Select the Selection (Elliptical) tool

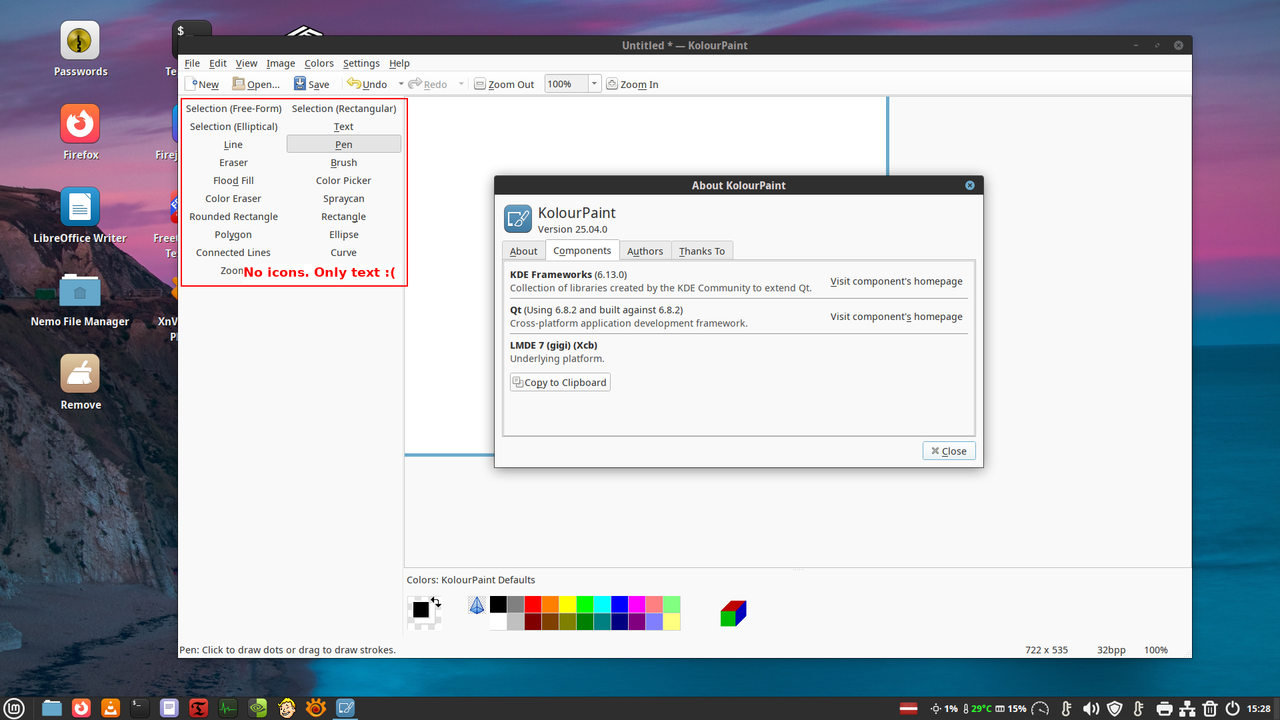233,126
